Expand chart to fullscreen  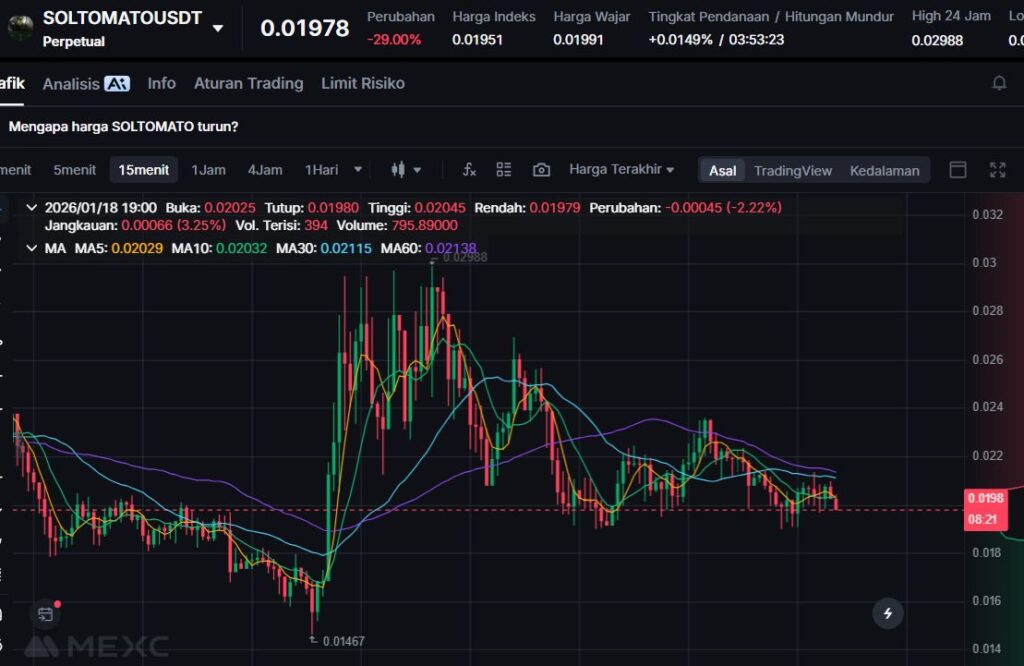(997, 170)
